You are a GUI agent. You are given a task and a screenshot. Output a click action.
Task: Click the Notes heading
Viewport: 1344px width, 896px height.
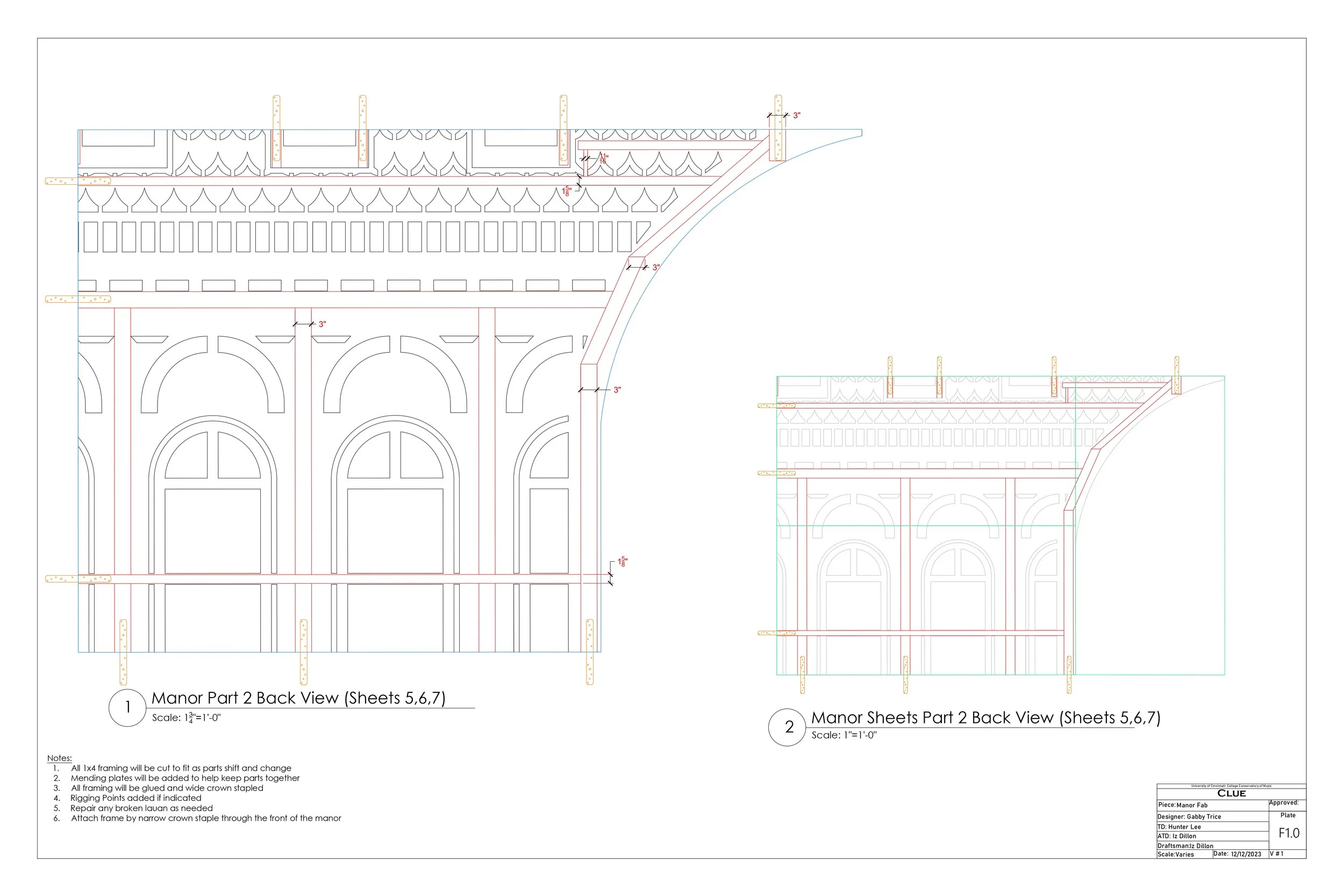pyautogui.click(x=60, y=758)
